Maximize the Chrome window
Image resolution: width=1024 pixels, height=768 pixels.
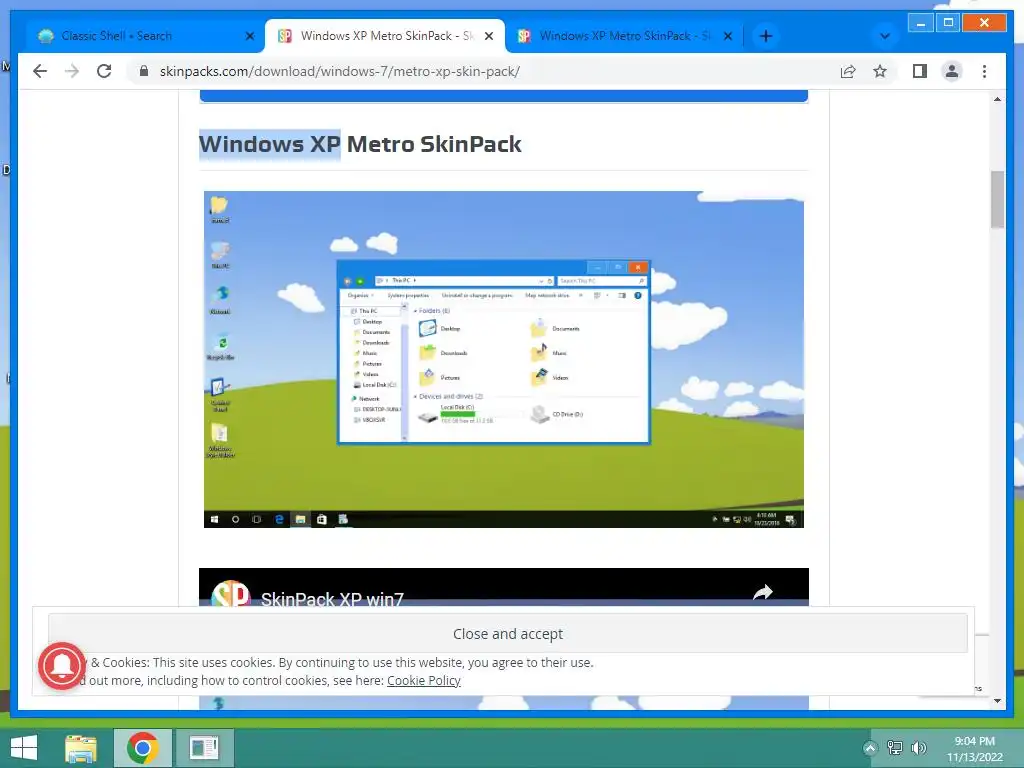coord(948,23)
